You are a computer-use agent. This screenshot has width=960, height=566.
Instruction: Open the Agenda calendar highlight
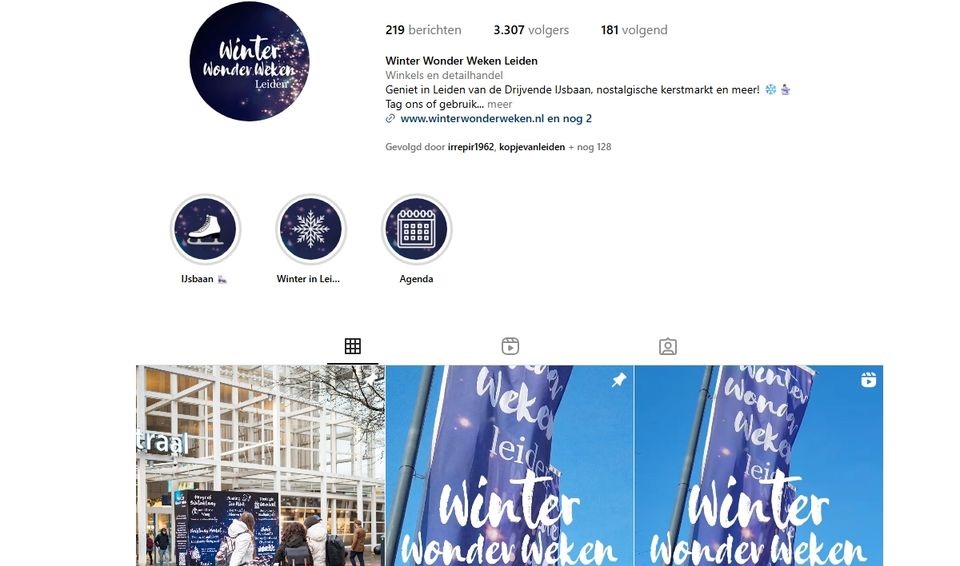click(416, 229)
